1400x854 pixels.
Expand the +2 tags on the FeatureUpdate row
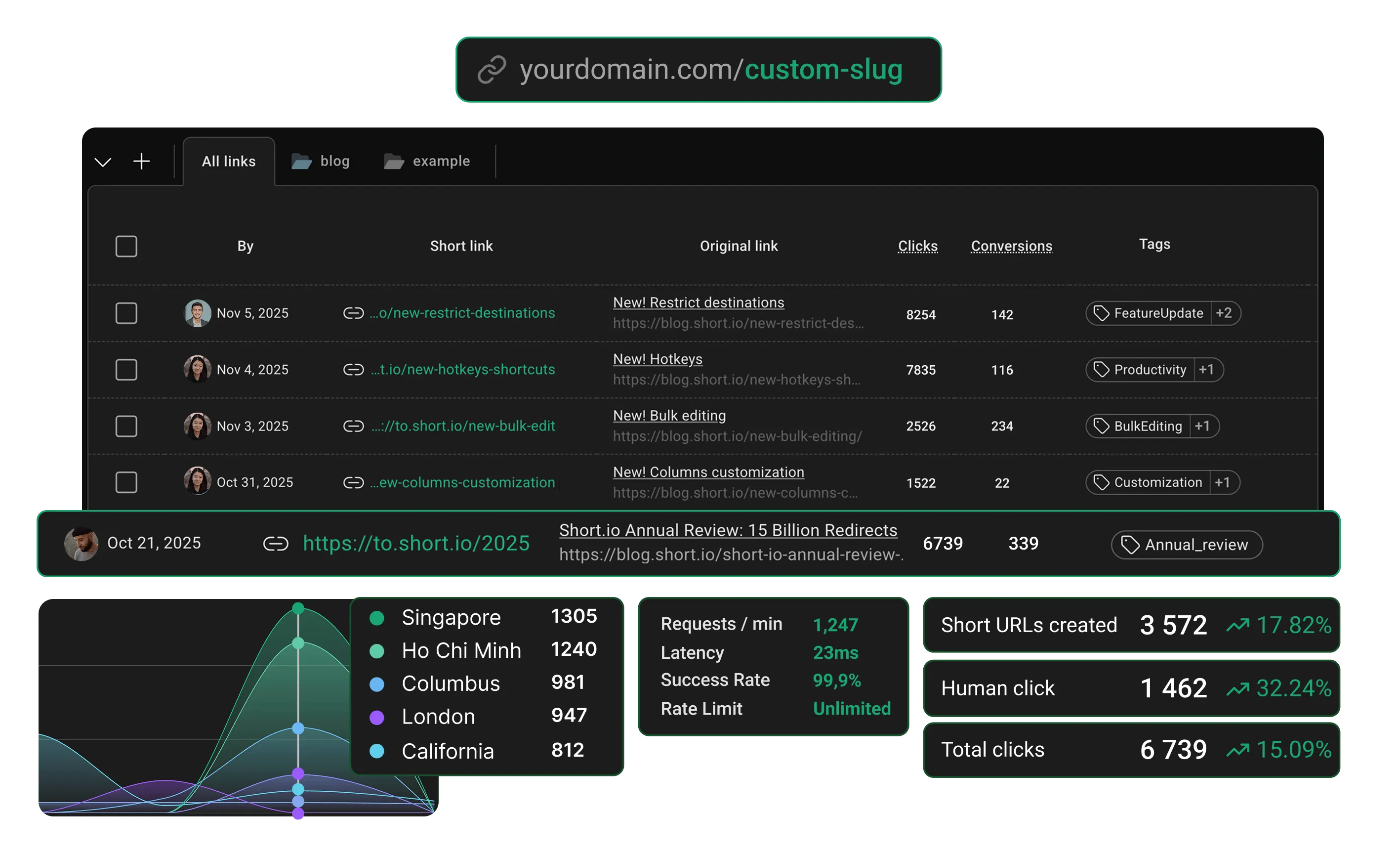(x=1224, y=313)
